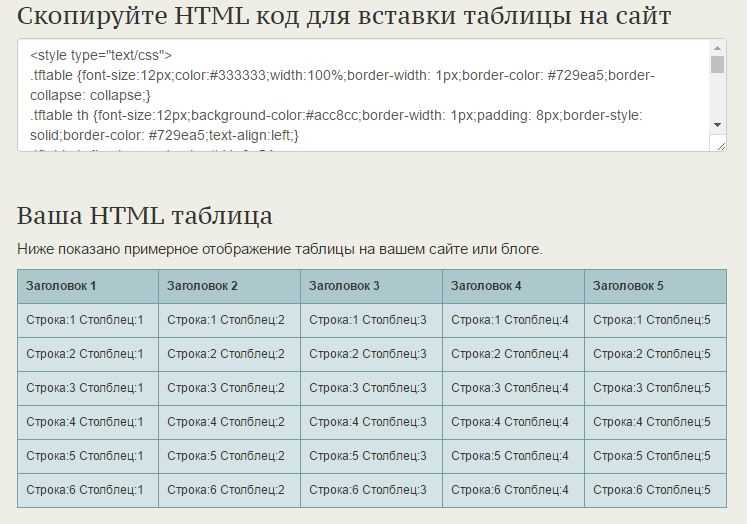Click cell 'Строка:5 Столбец:2'
Screen dimensions: 750x524
coord(230,456)
